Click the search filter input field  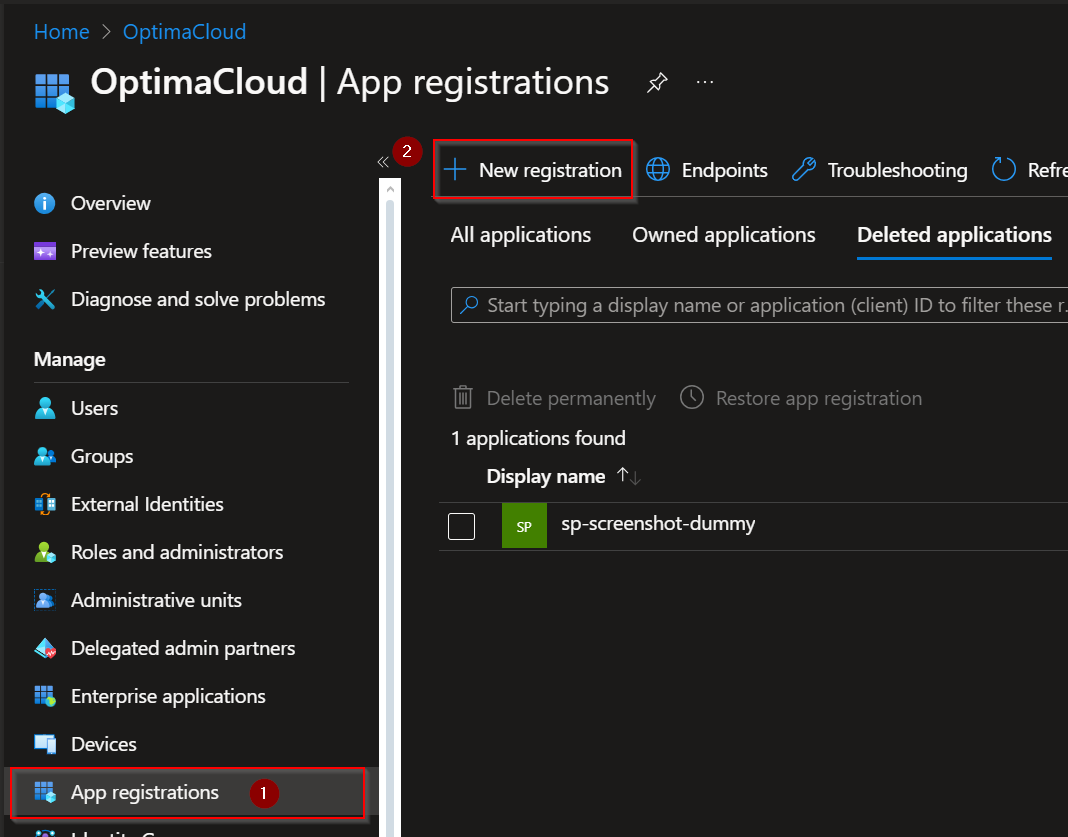759,305
